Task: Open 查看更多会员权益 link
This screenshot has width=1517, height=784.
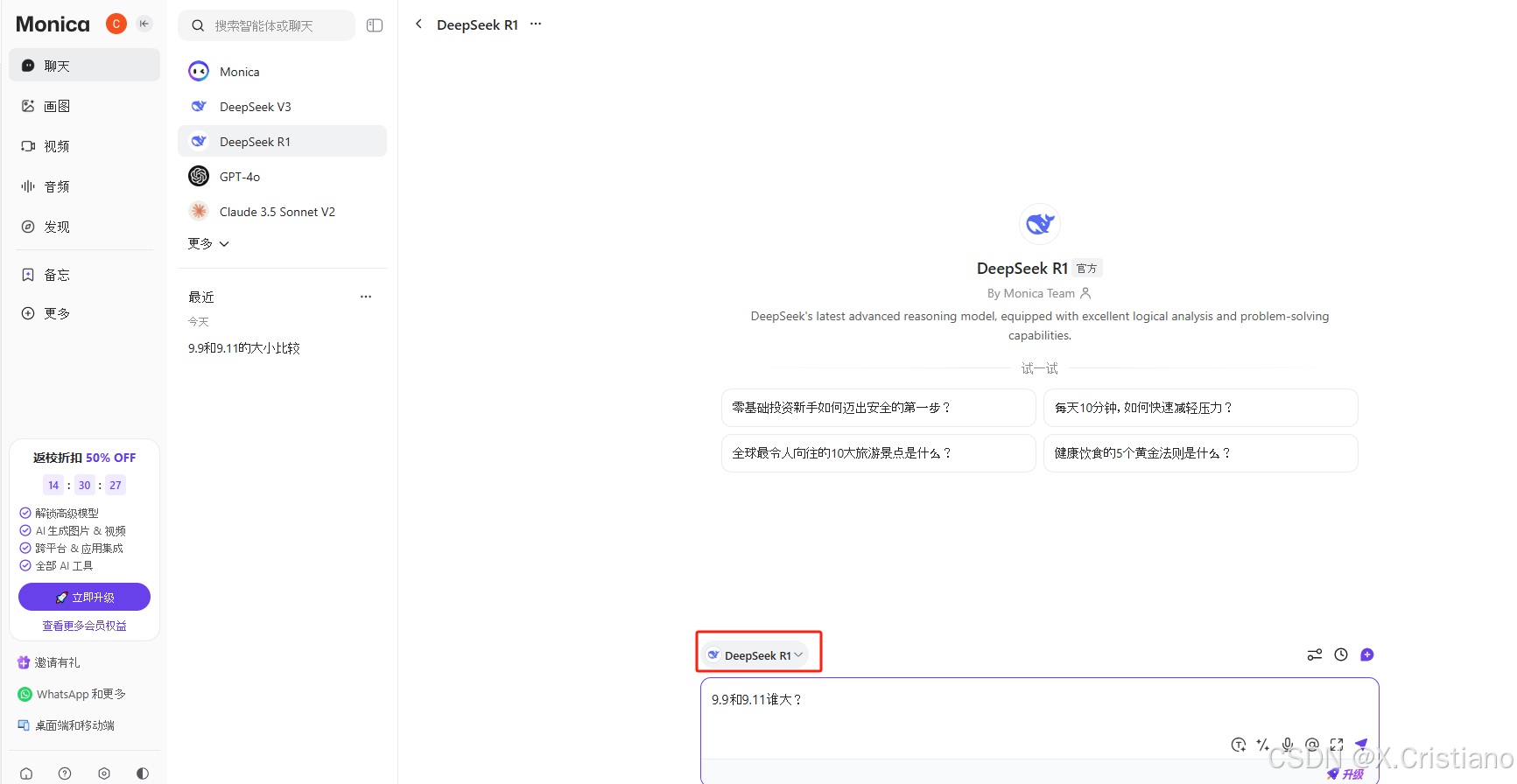Action: 84,626
